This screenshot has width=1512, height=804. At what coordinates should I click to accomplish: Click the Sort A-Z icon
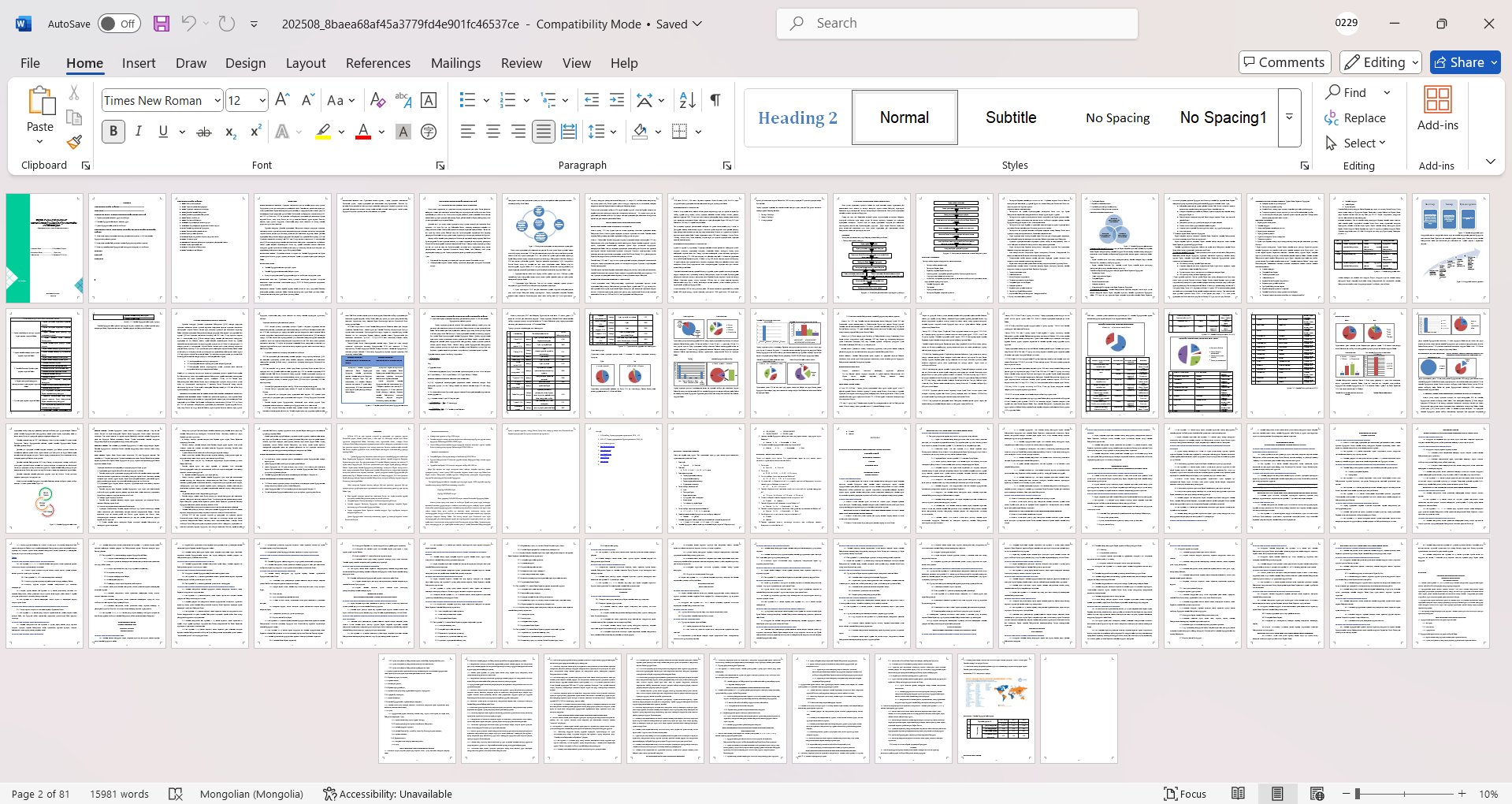(688, 100)
